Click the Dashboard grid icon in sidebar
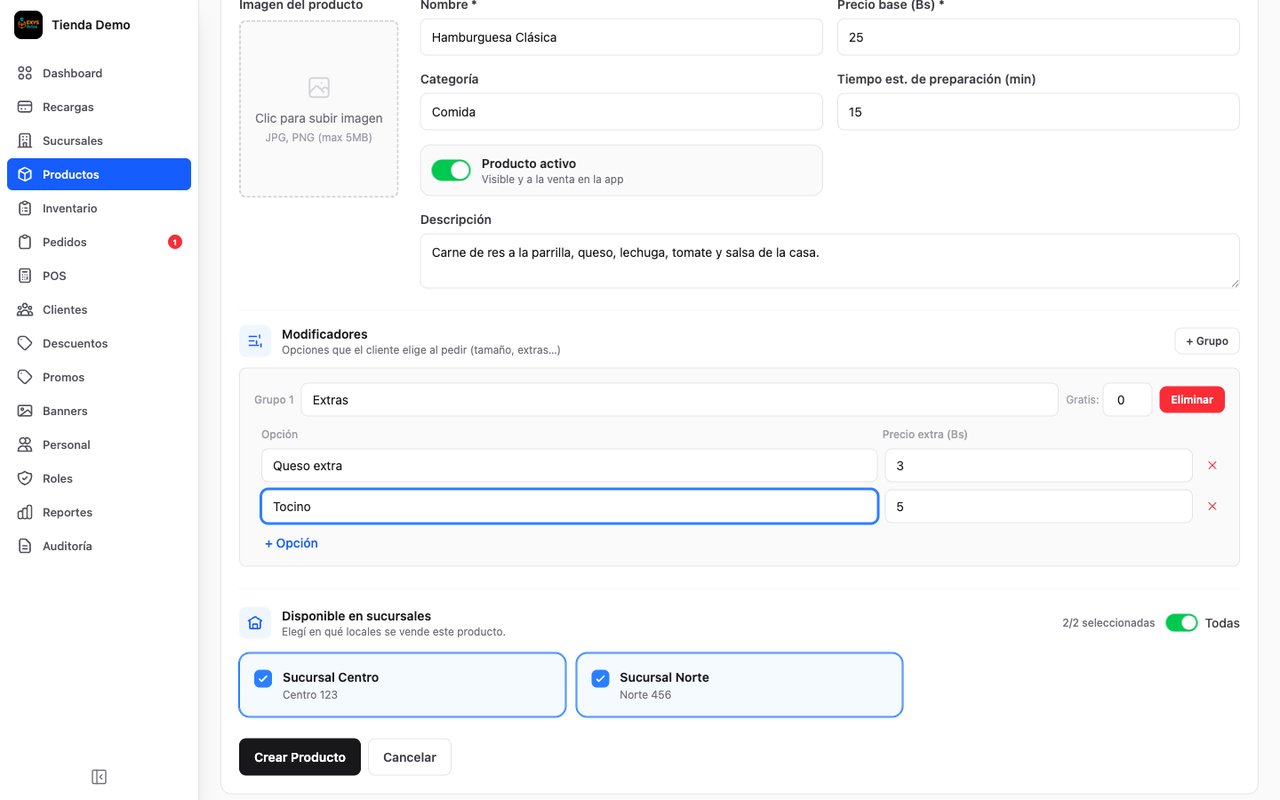This screenshot has height=800, width=1280. (25, 73)
